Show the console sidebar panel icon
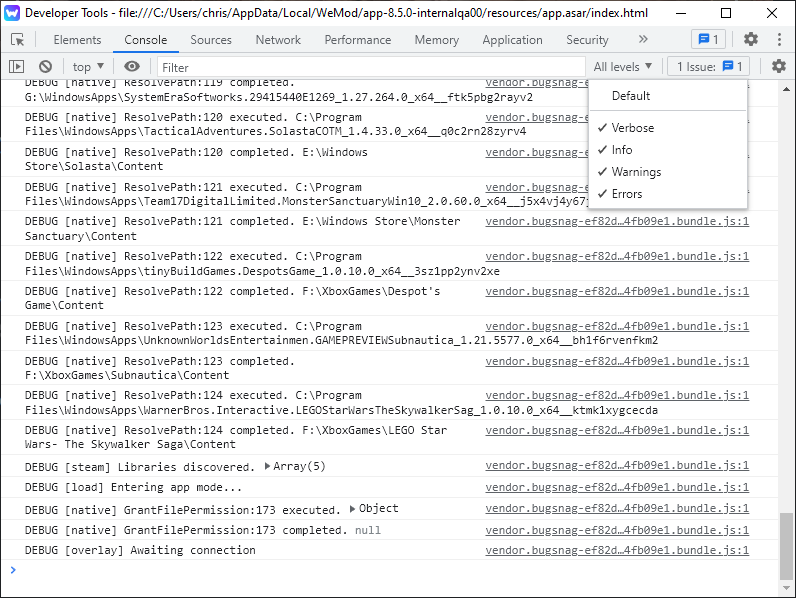Image resolution: width=796 pixels, height=598 pixels. pos(17,66)
